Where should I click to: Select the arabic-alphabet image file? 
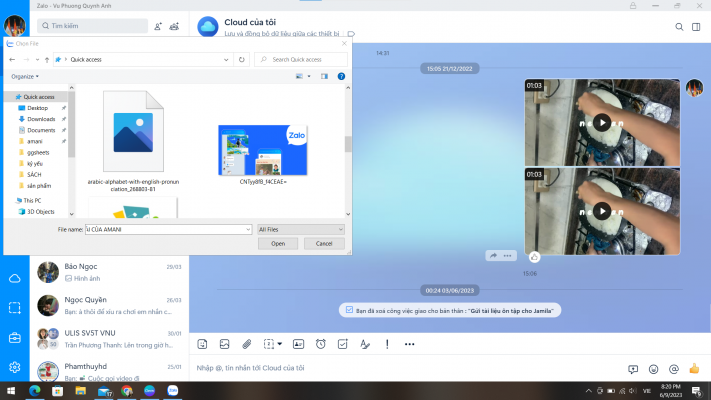point(133,141)
